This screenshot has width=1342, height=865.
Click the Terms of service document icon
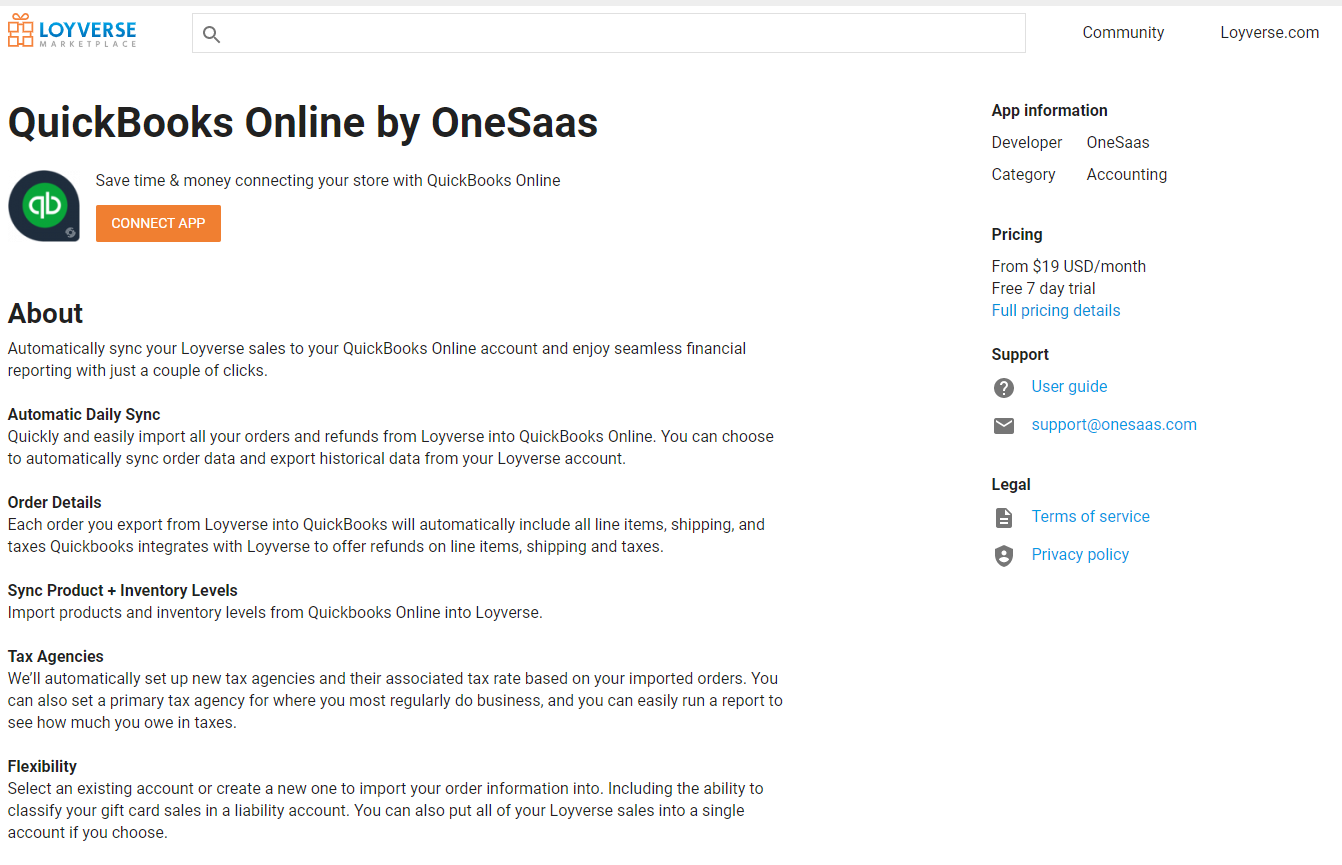point(1004,518)
